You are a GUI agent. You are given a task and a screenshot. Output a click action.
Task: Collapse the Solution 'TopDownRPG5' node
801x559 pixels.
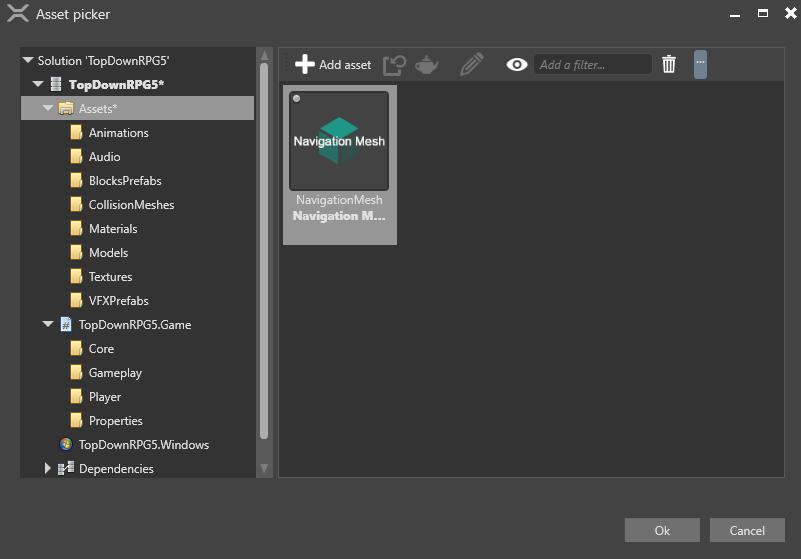click(x=28, y=61)
